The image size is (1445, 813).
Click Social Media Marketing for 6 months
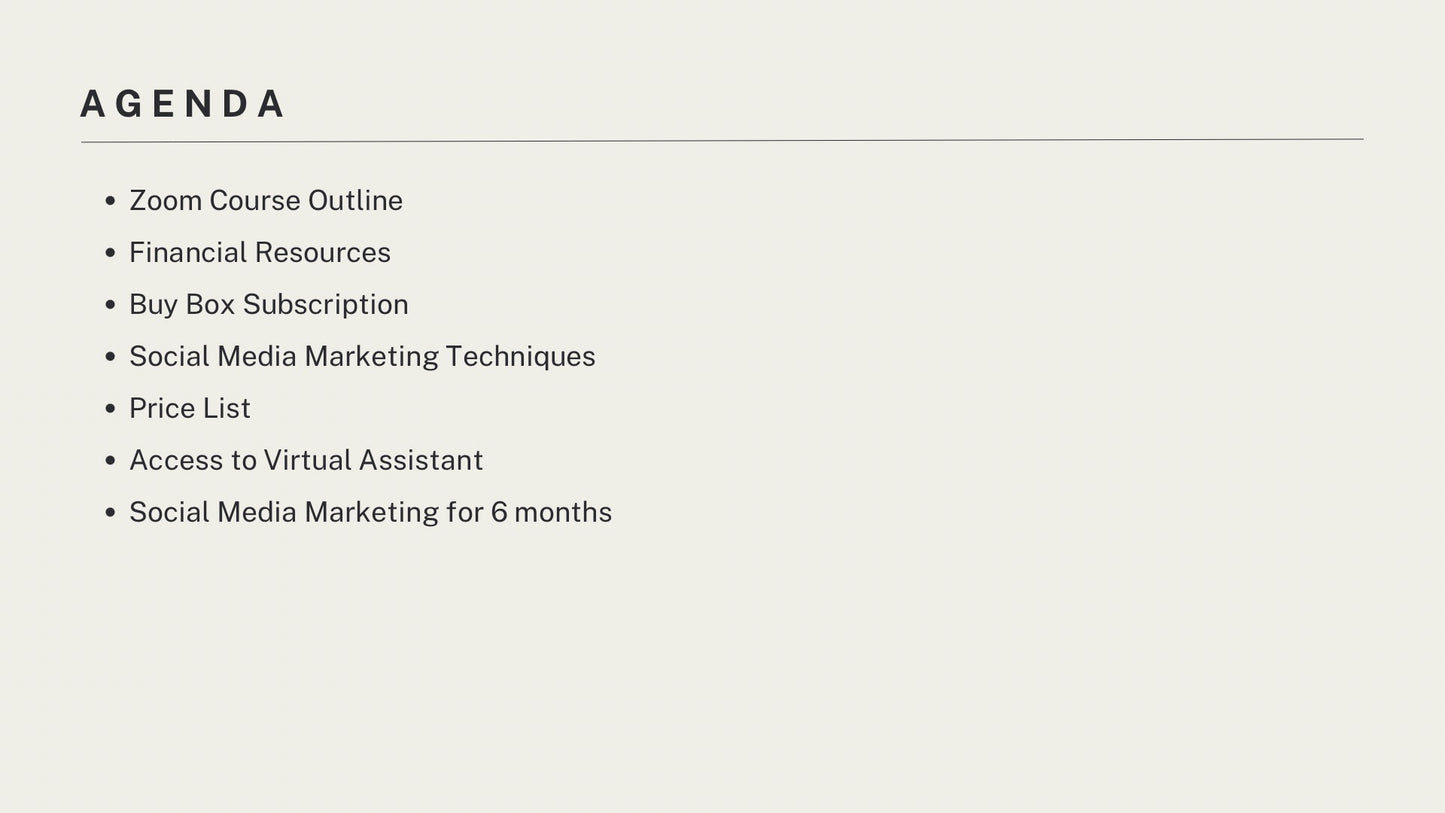370,512
